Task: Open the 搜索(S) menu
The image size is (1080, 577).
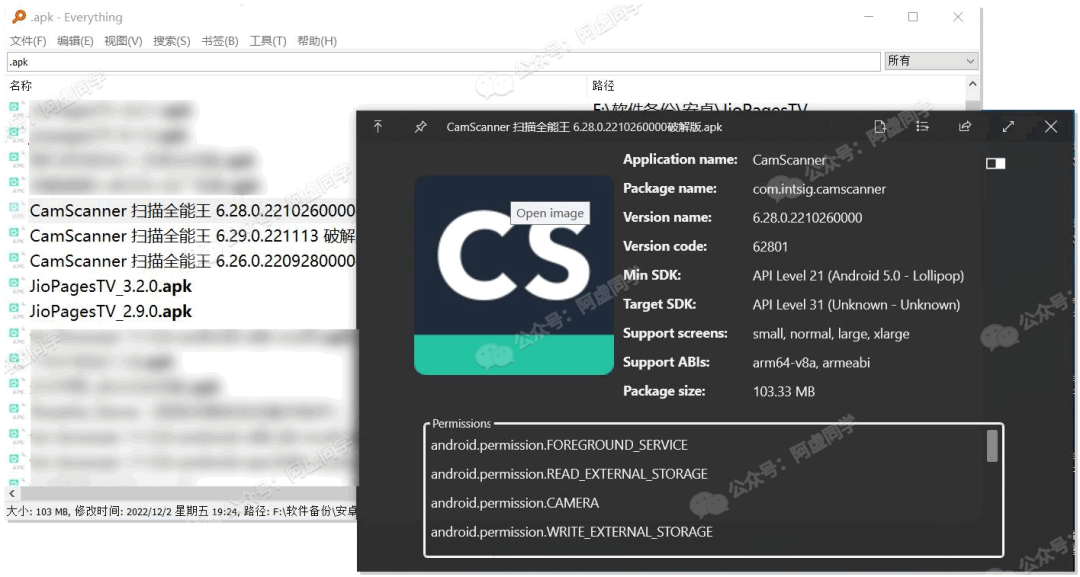Action: (172, 41)
